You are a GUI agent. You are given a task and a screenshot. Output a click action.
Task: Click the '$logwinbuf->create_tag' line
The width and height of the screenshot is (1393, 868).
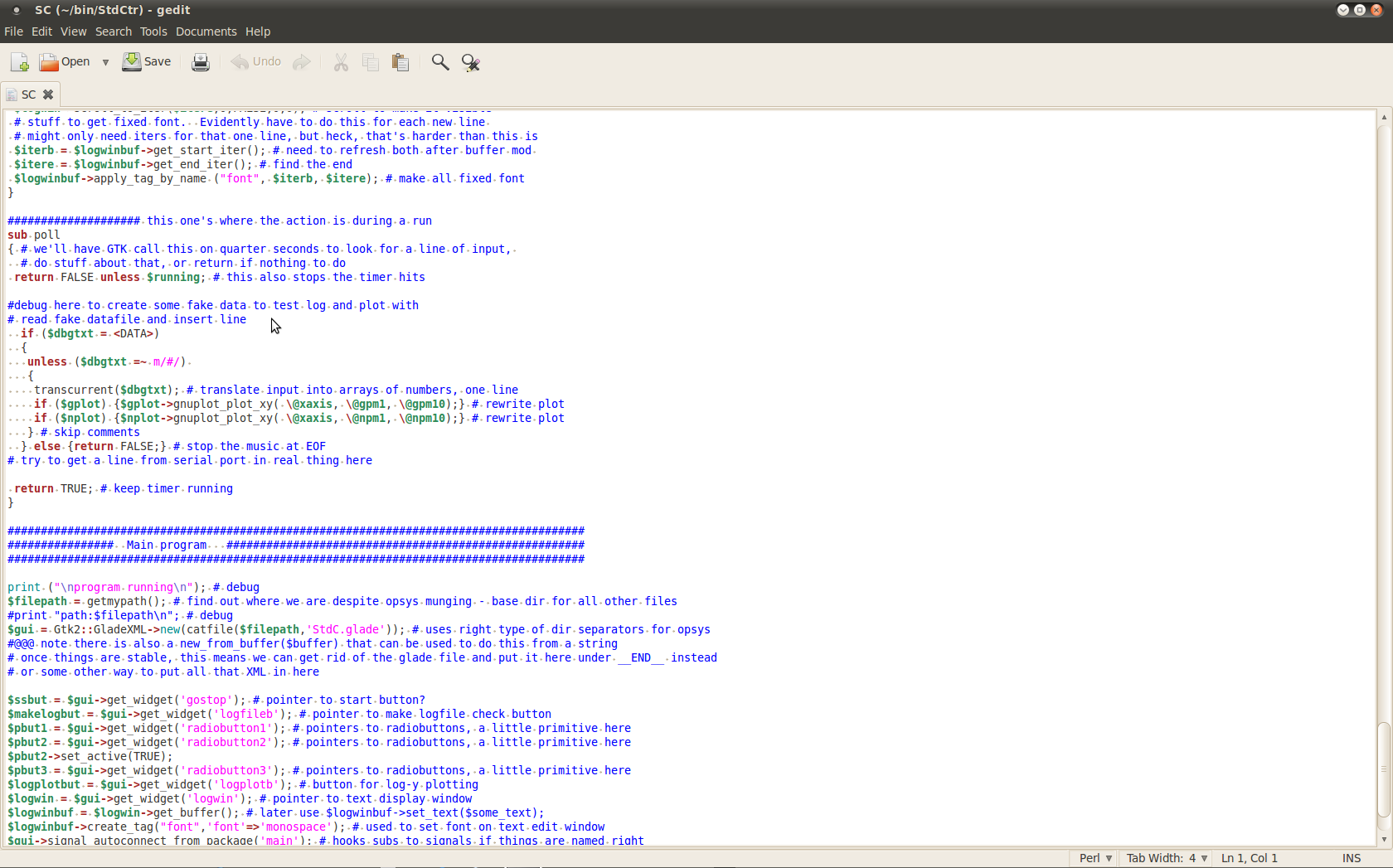point(306,827)
